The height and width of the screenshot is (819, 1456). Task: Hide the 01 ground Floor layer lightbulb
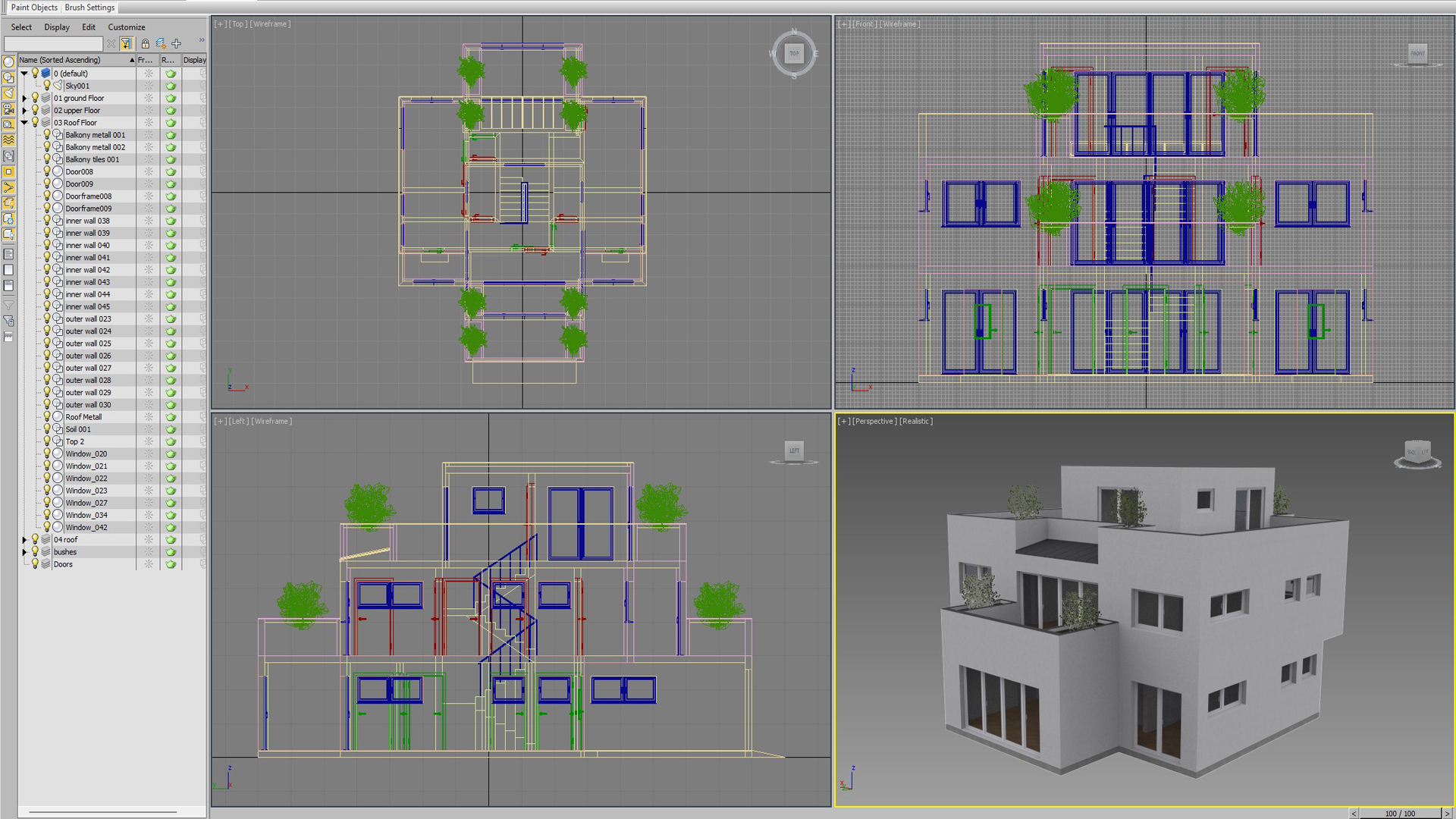coord(35,98)
